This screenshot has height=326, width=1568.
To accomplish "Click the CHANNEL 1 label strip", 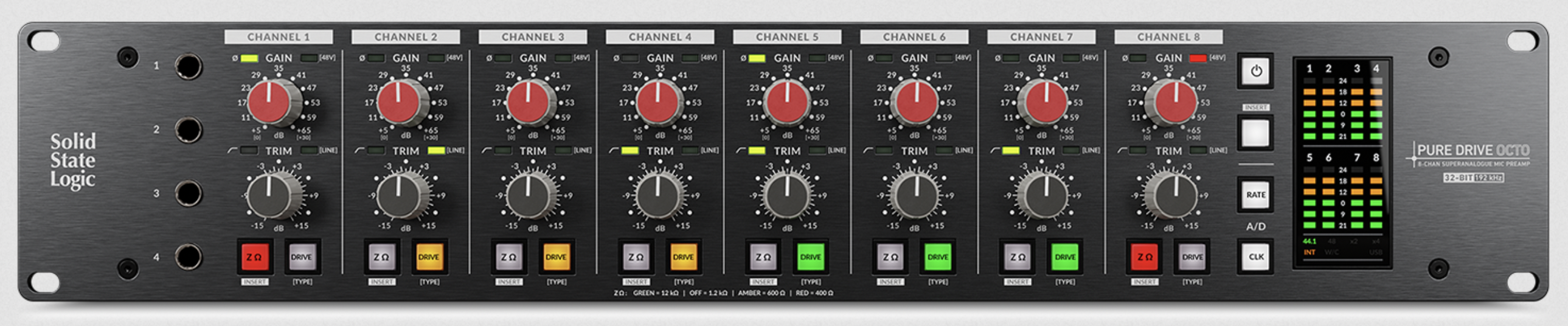I will [x=279, y=37].
